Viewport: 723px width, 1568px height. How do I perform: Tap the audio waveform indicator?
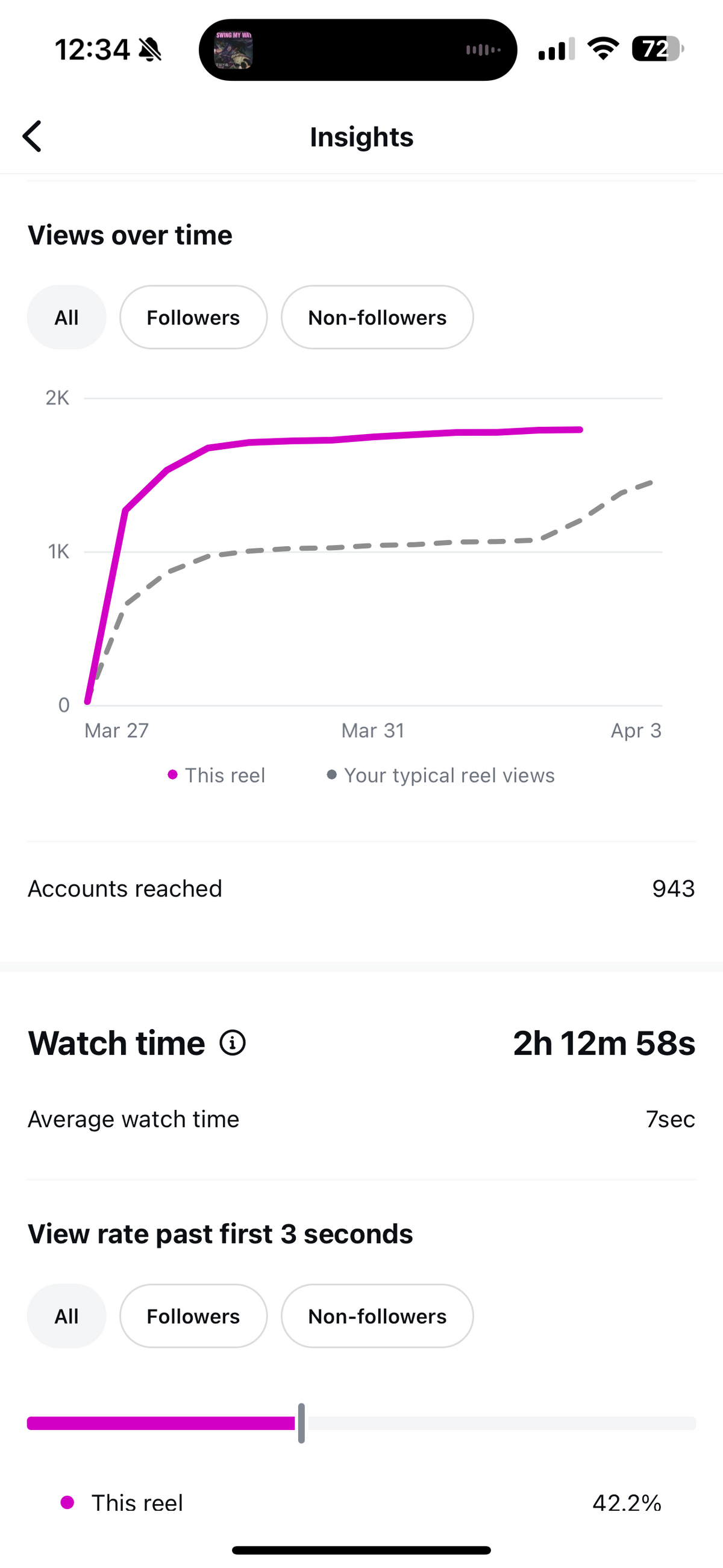point(483,50)
